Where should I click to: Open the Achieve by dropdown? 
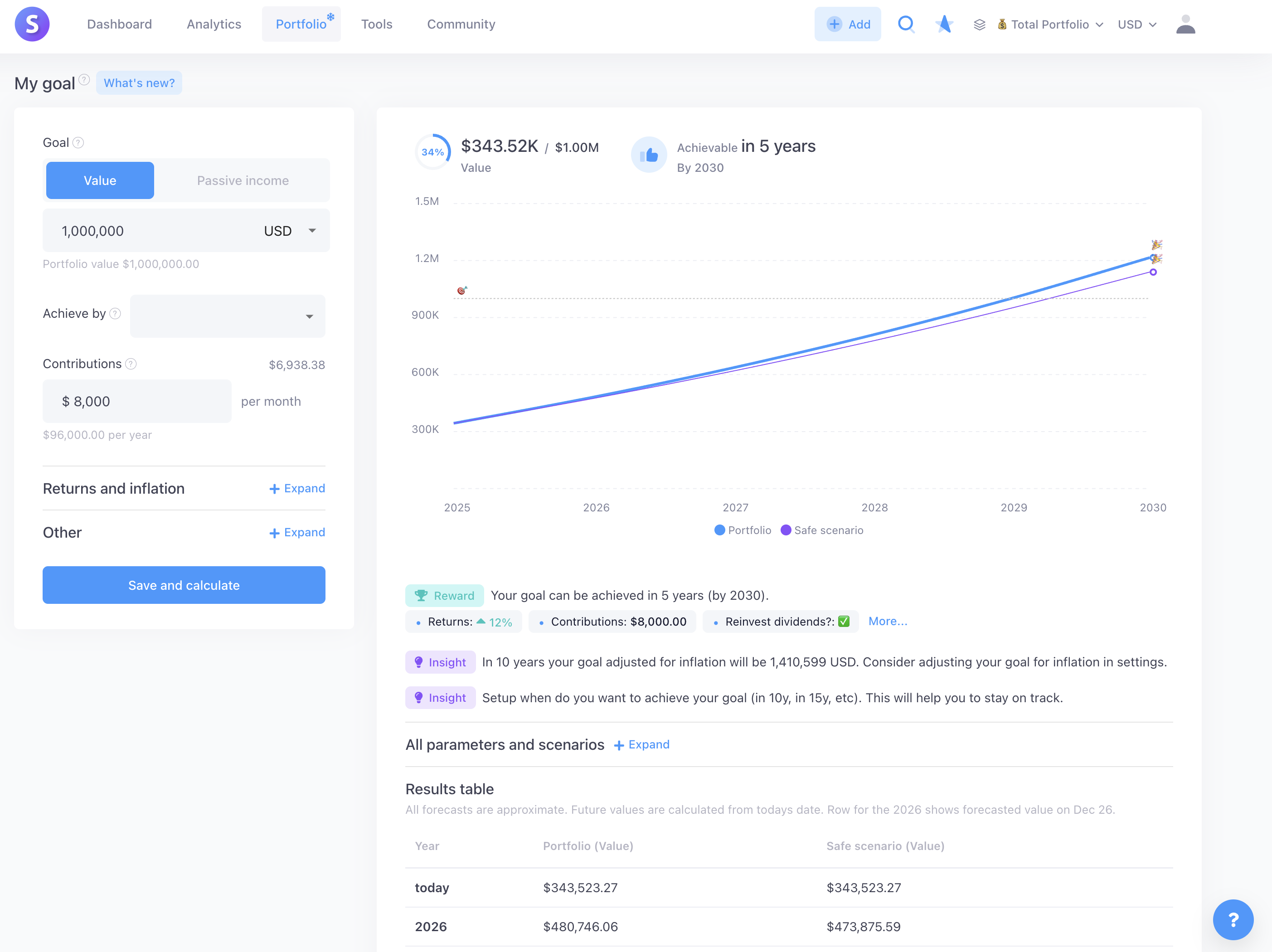[x=228, y=316]
